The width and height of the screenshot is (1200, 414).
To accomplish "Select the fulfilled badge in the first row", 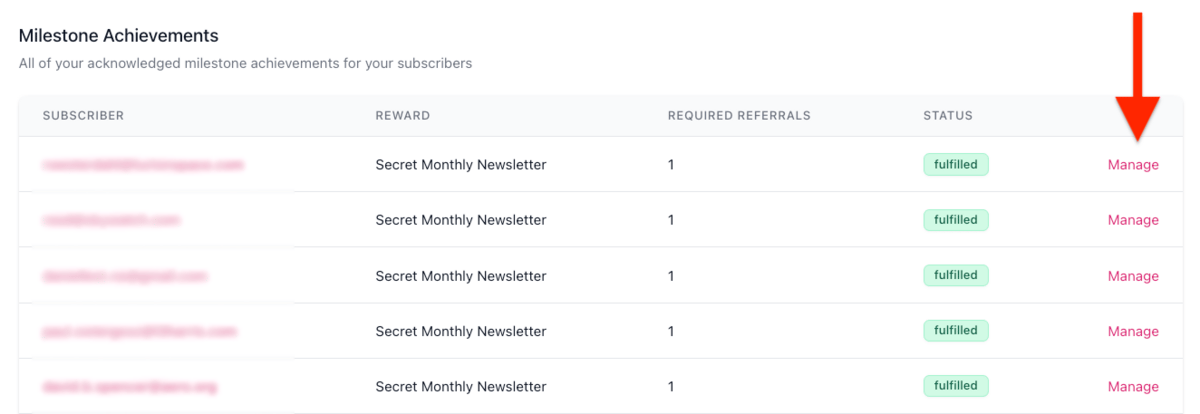I will click(x=955, y=165).
